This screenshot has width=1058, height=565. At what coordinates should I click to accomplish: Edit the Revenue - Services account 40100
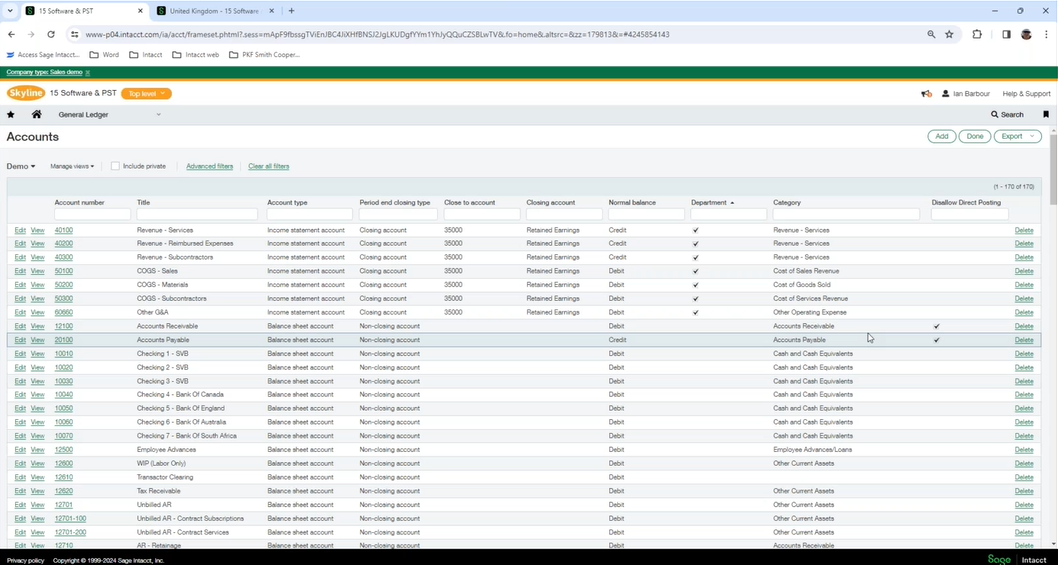(x=20, y=230)
